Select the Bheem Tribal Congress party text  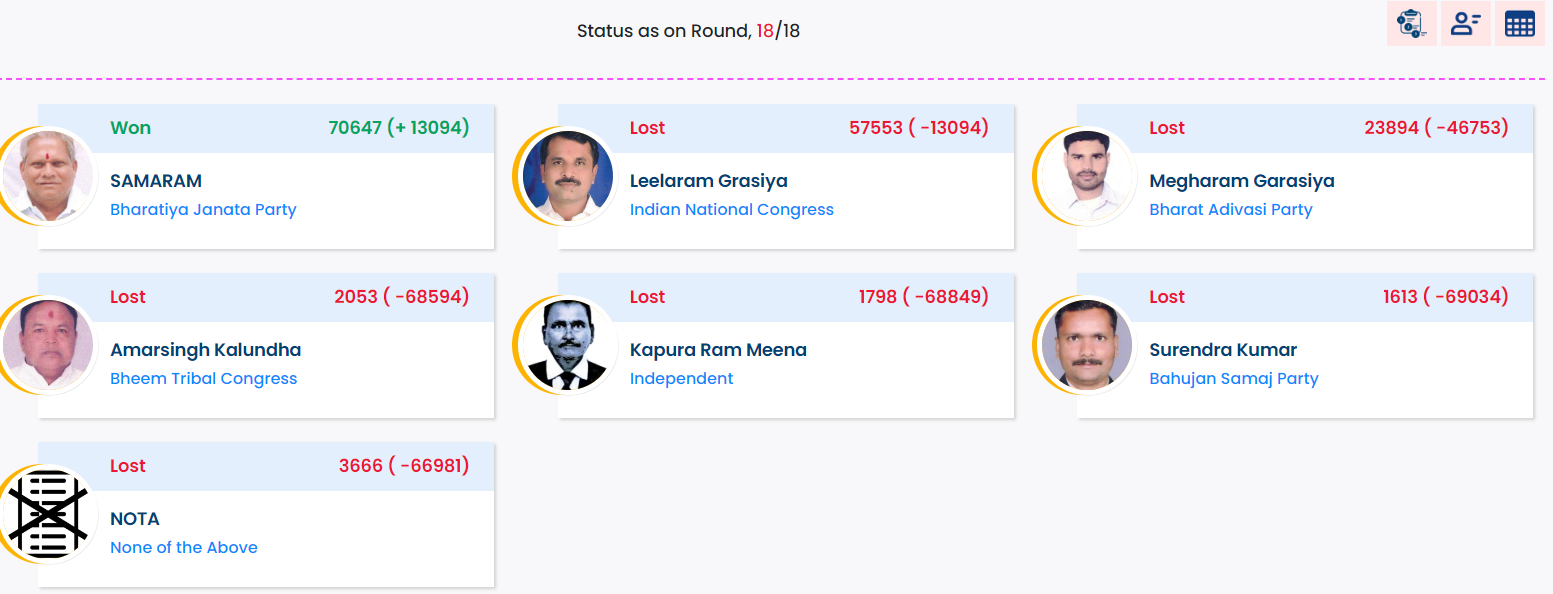point(203,379)
